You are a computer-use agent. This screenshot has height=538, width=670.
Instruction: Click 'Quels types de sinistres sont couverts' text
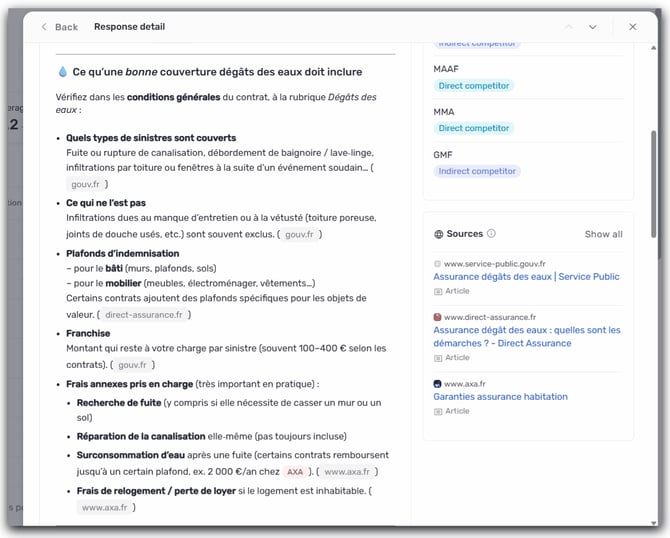tap(151, 138)
